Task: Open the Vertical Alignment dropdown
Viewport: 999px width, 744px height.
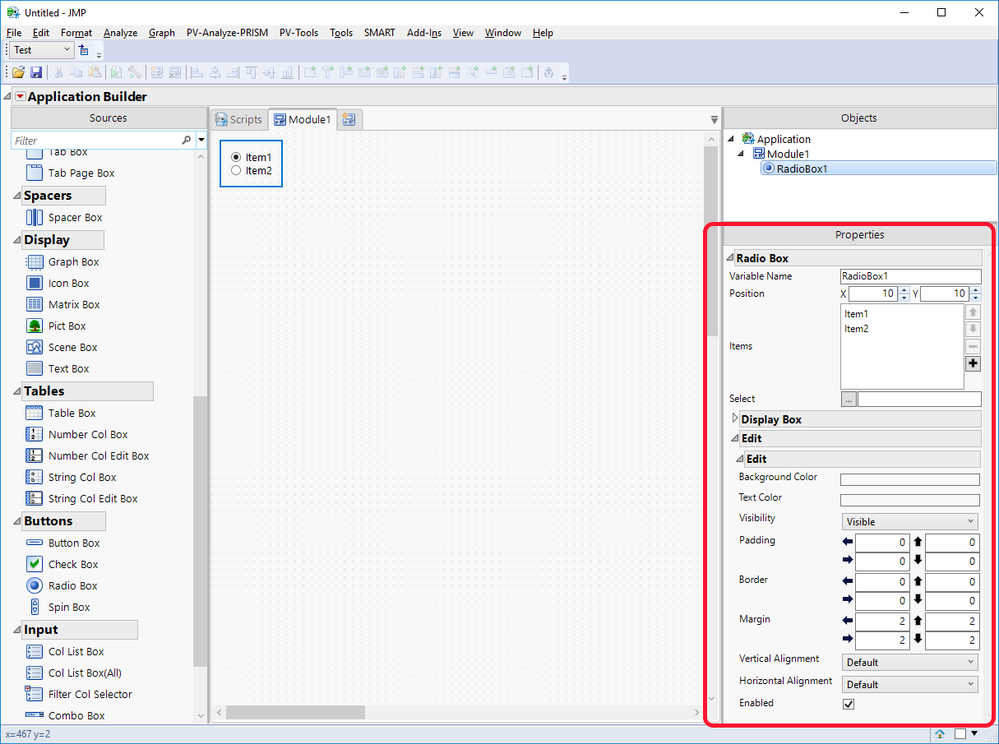Action: (909, 662)
